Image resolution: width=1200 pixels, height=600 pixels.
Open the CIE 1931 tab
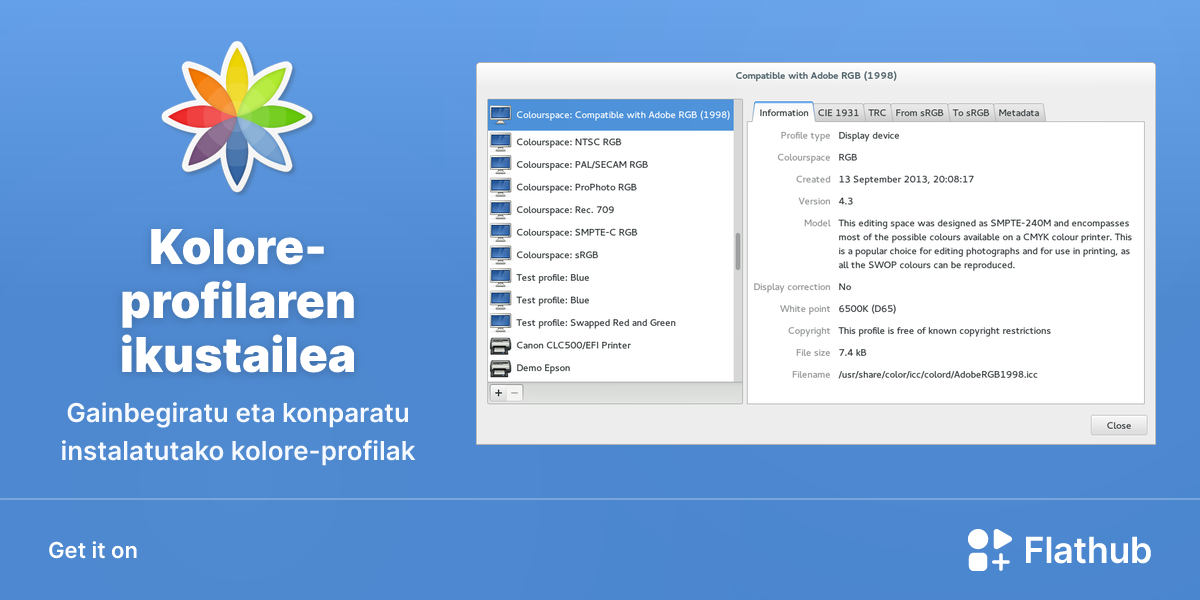click(838, 113)
